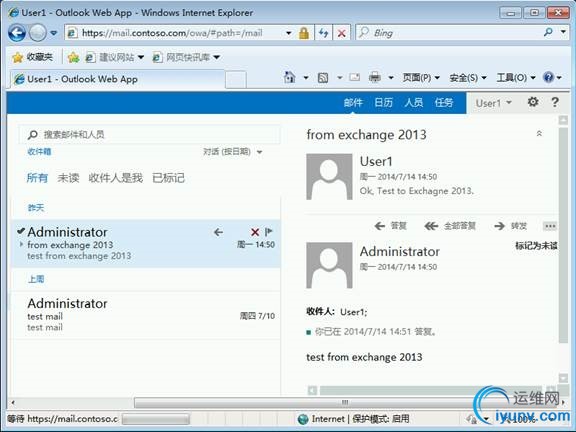Screen dimensions: 576x432
Task: Click the printer icon in the command bar
Action: 374,77
